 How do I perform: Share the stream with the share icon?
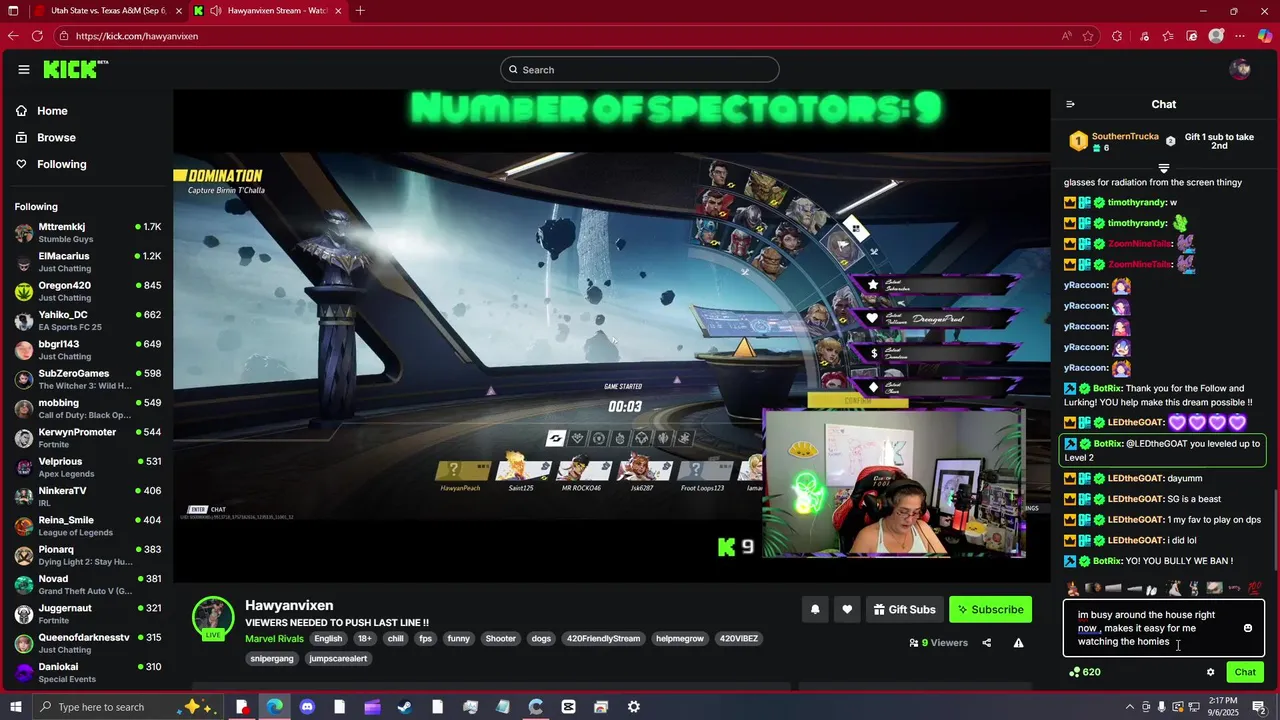coord(987,643)
